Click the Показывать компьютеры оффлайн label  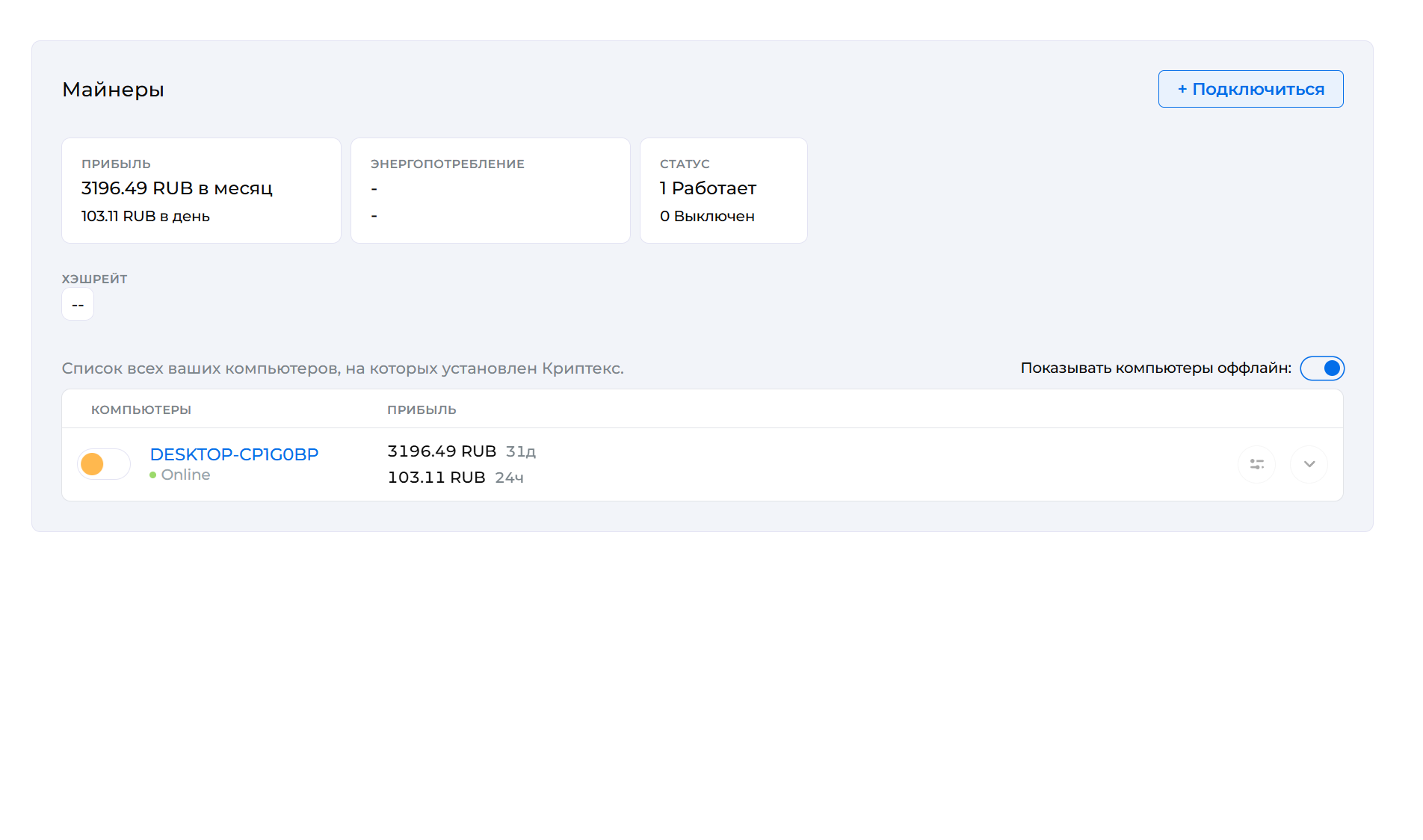click(x=1155, y=368)
